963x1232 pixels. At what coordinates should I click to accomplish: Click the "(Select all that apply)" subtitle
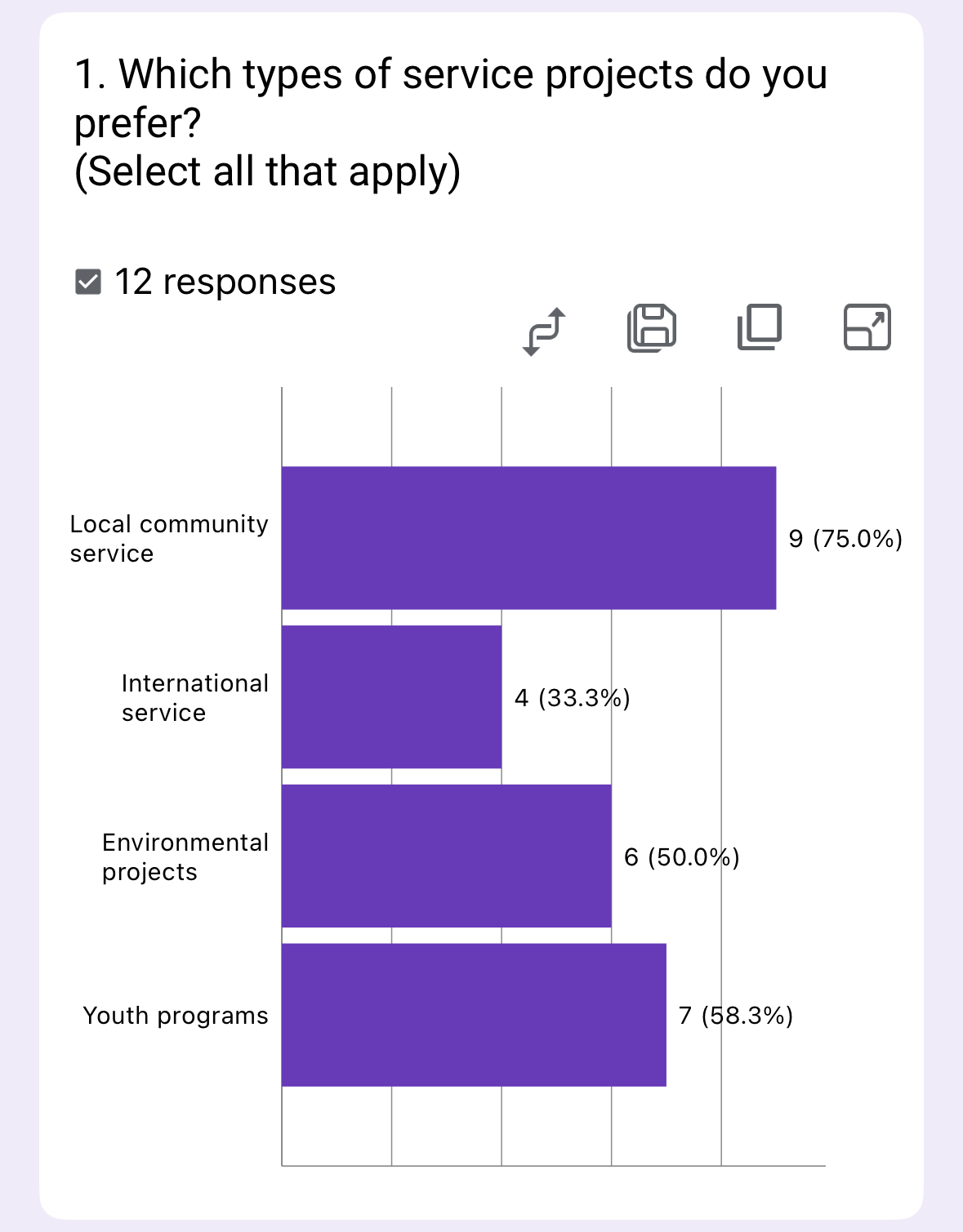[x=267, y=171]
